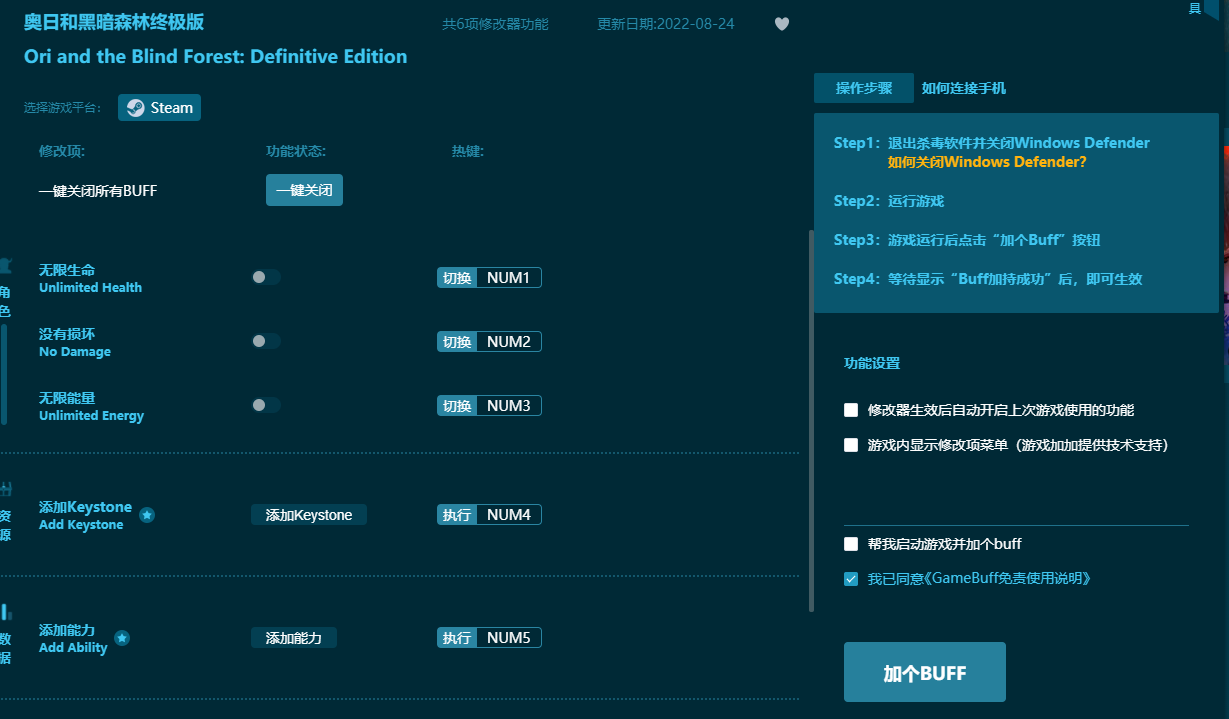Click the 添加Keystone action button
Viewport: 1229px width, 719px height.
pos(309,515)
